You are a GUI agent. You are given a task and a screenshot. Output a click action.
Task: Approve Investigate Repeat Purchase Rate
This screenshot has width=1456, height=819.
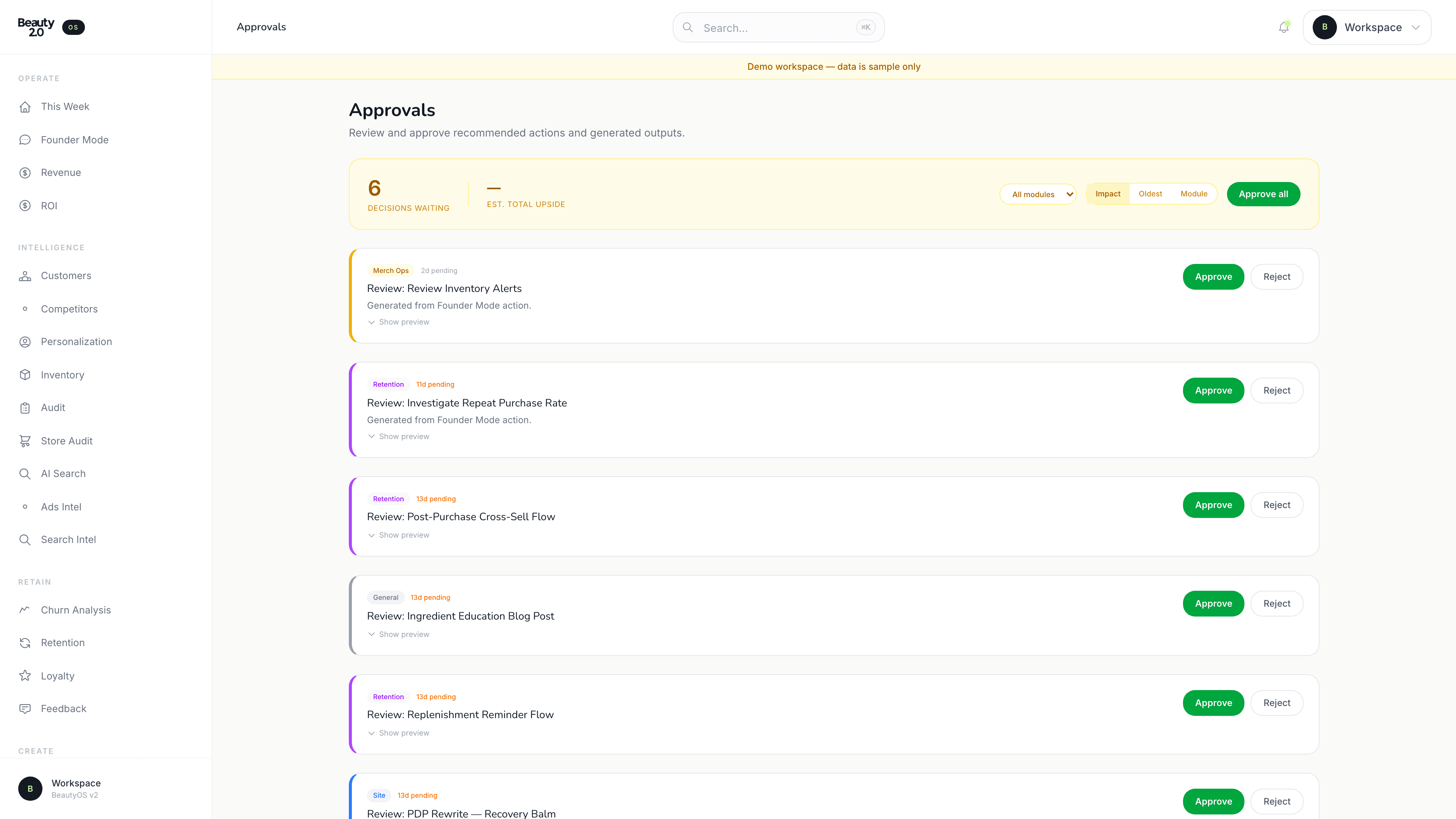[x=1213, y=391]
